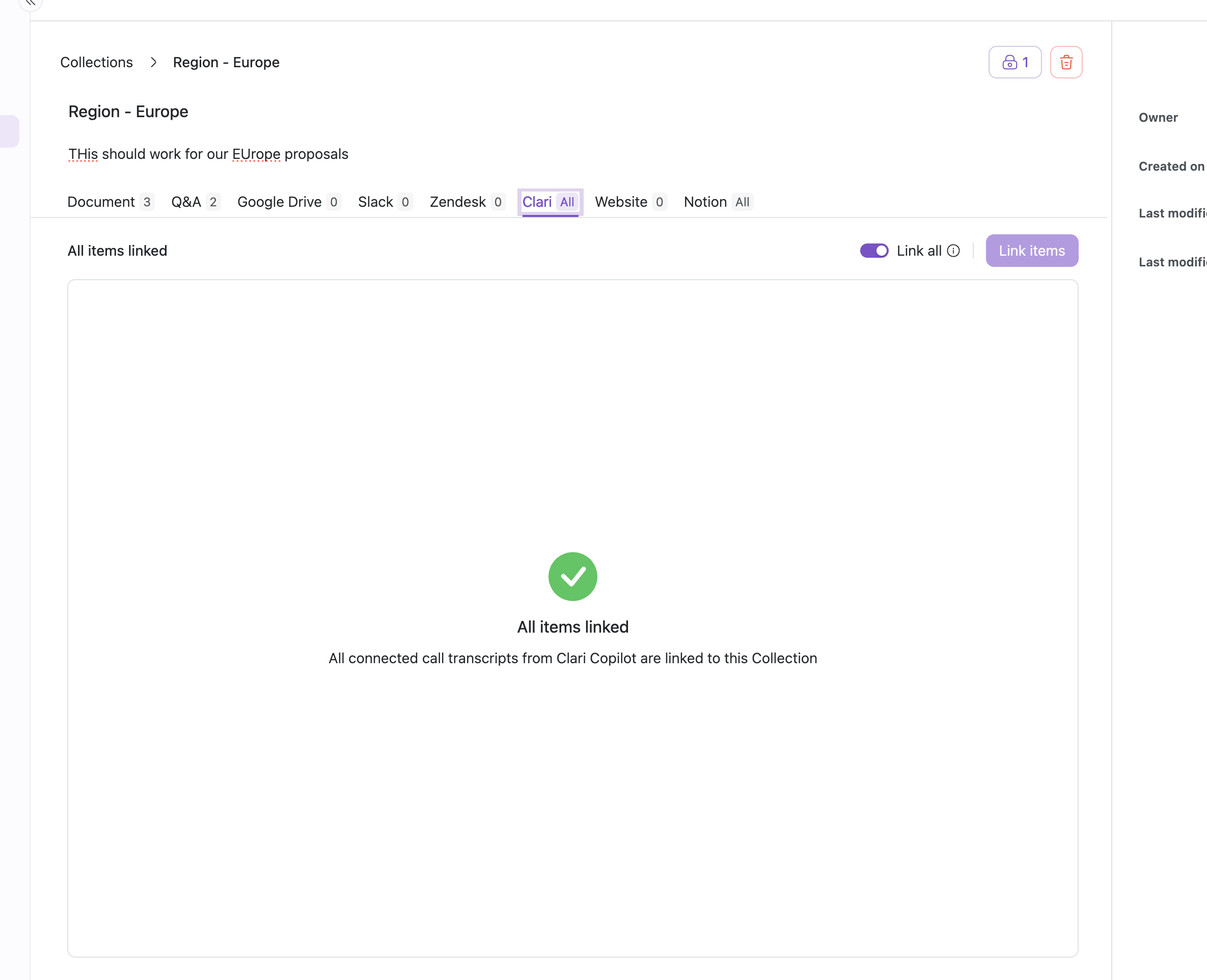Click the Link all info icon
Screen dimensions: 1207x980
click(953, 251)
